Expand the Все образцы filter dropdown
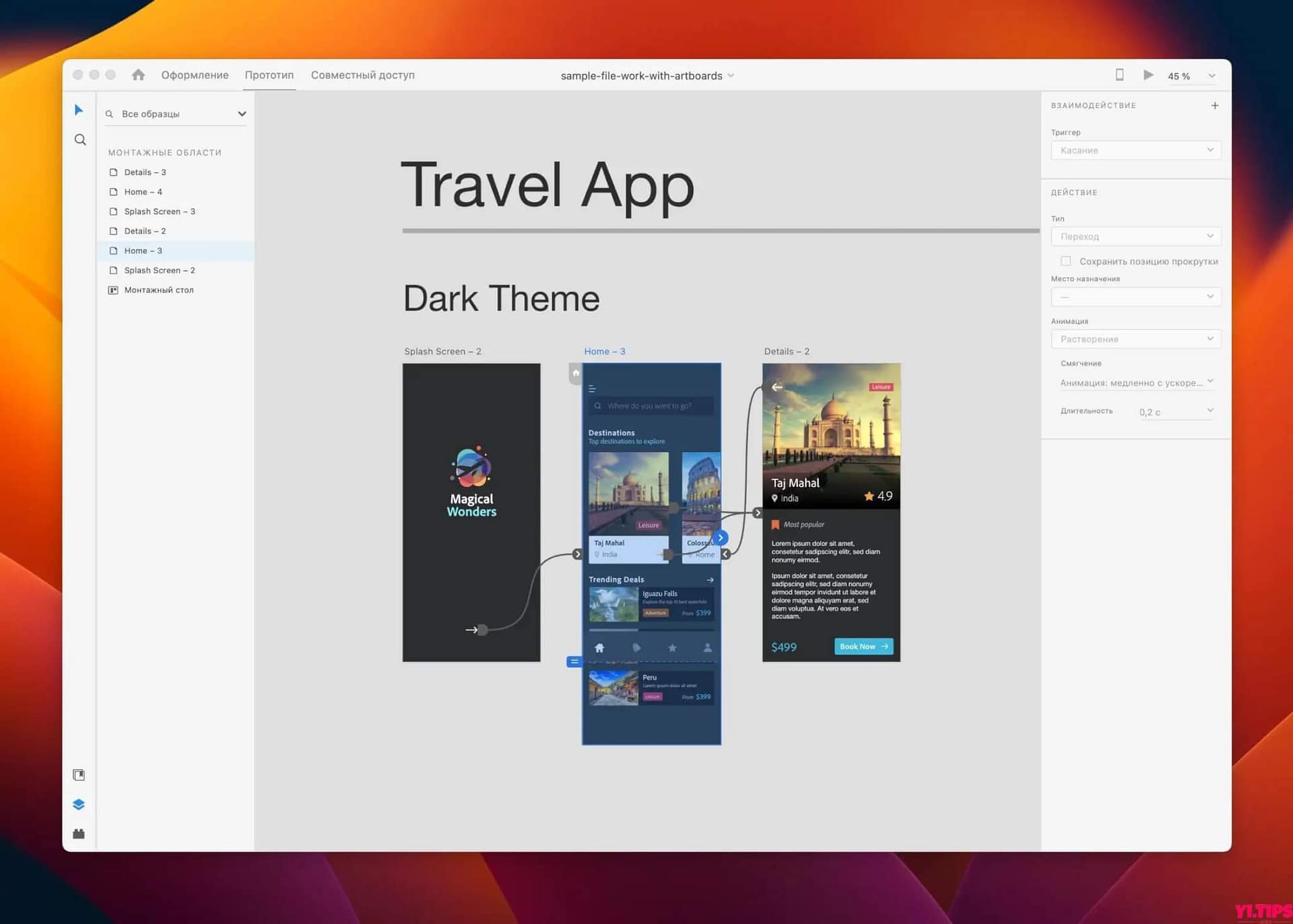Image resolution: width=1293 pixels, height=924 pixels. click(242, 114)
